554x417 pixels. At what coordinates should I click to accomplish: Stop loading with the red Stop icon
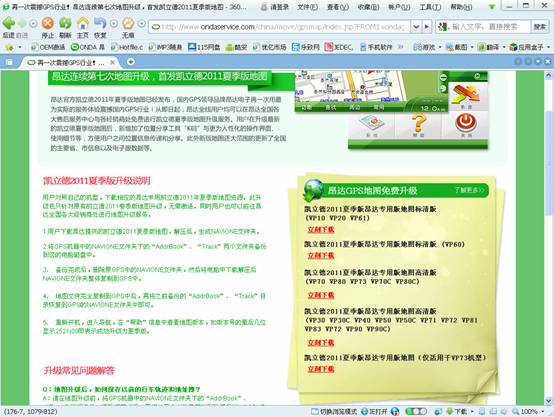pos(48,23)
